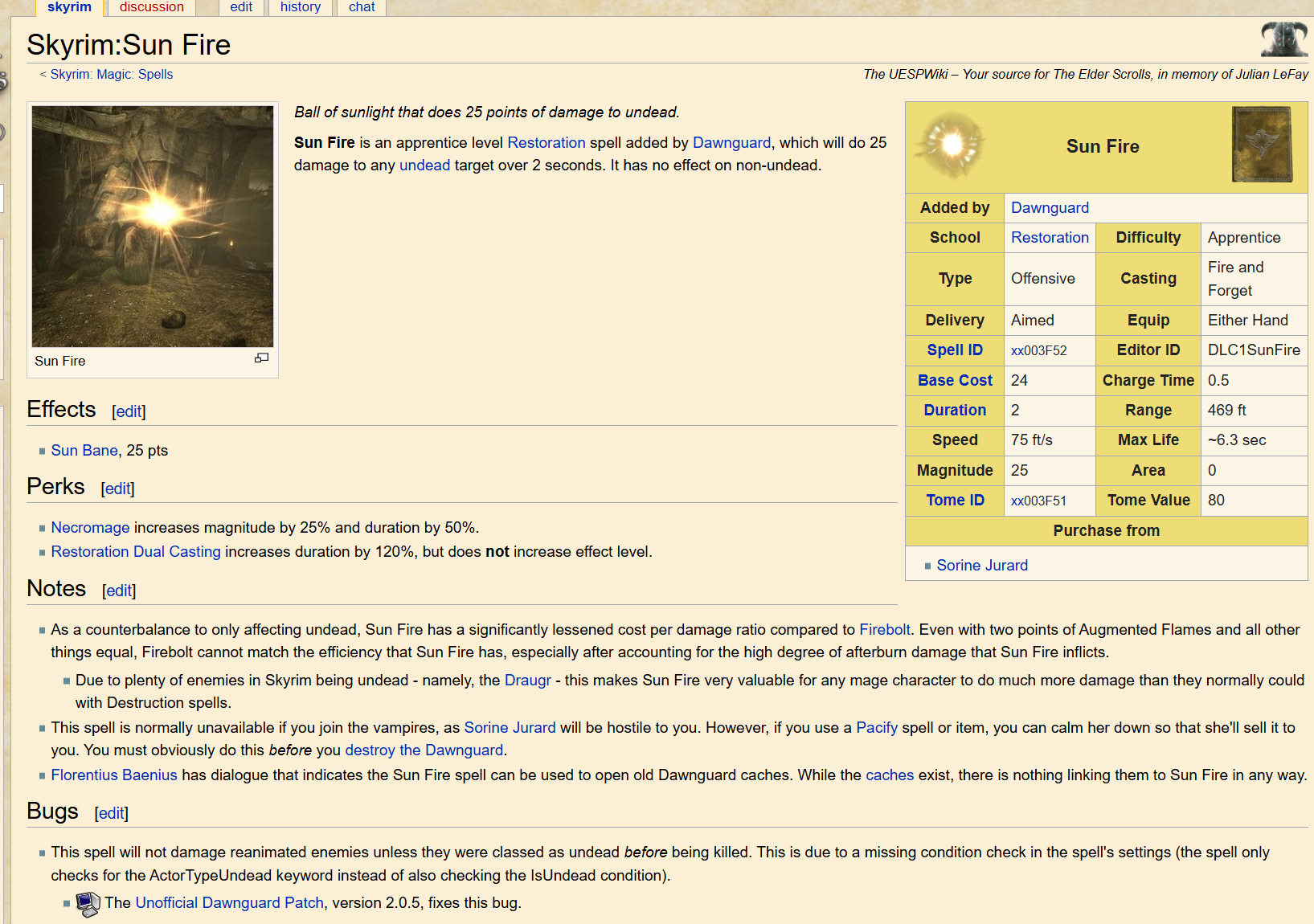Open Dawnguard link in infobox
This screenshot has height=924, width=1314.
pos(1050,208)
